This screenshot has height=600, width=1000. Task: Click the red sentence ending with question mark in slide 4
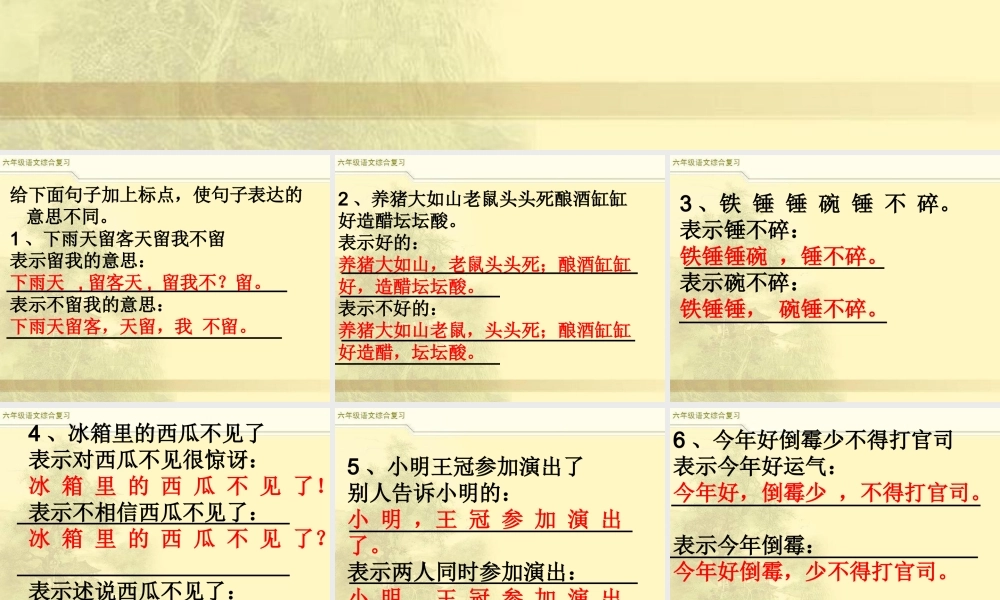click(177, 539)
